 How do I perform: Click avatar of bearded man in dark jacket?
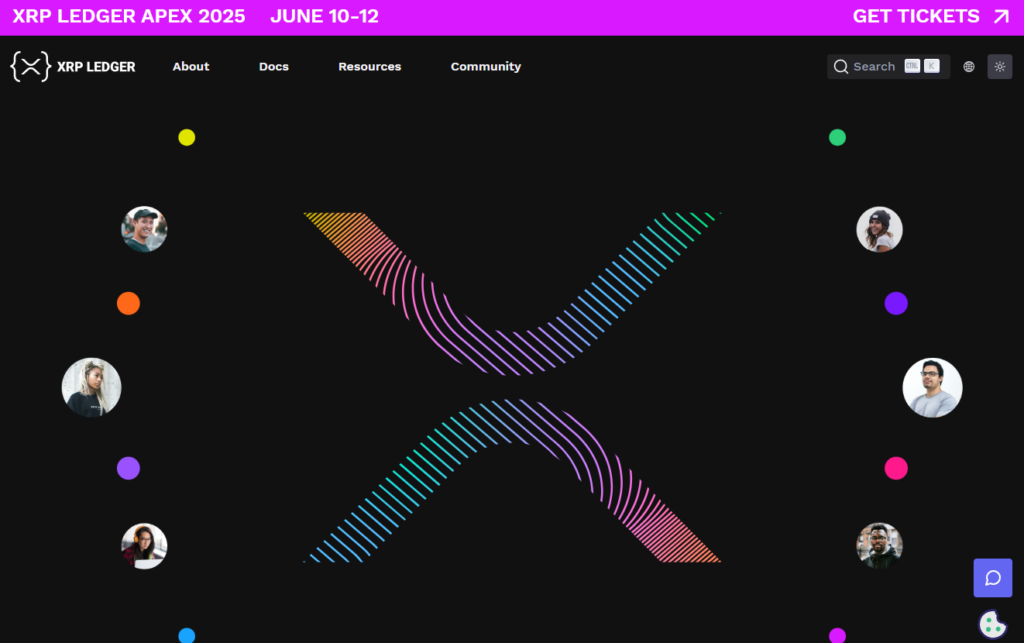879,546
